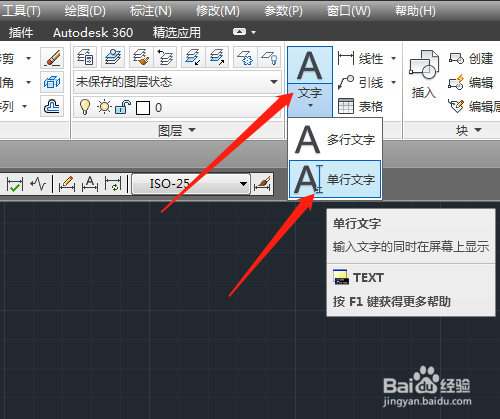This screenshot has width=500, height=419.
Task: Click the ribbon minimize toggle button
Action: pos(239,32)
